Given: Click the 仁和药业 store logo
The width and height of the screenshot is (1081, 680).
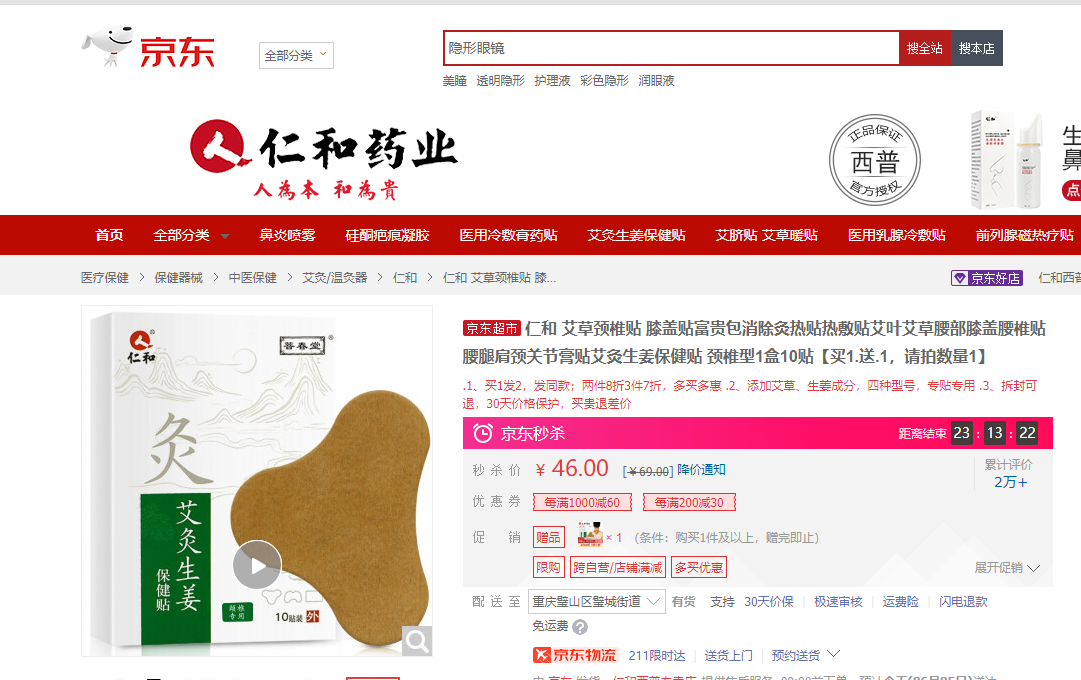Looking at the screenshot, I should (324, 159).
